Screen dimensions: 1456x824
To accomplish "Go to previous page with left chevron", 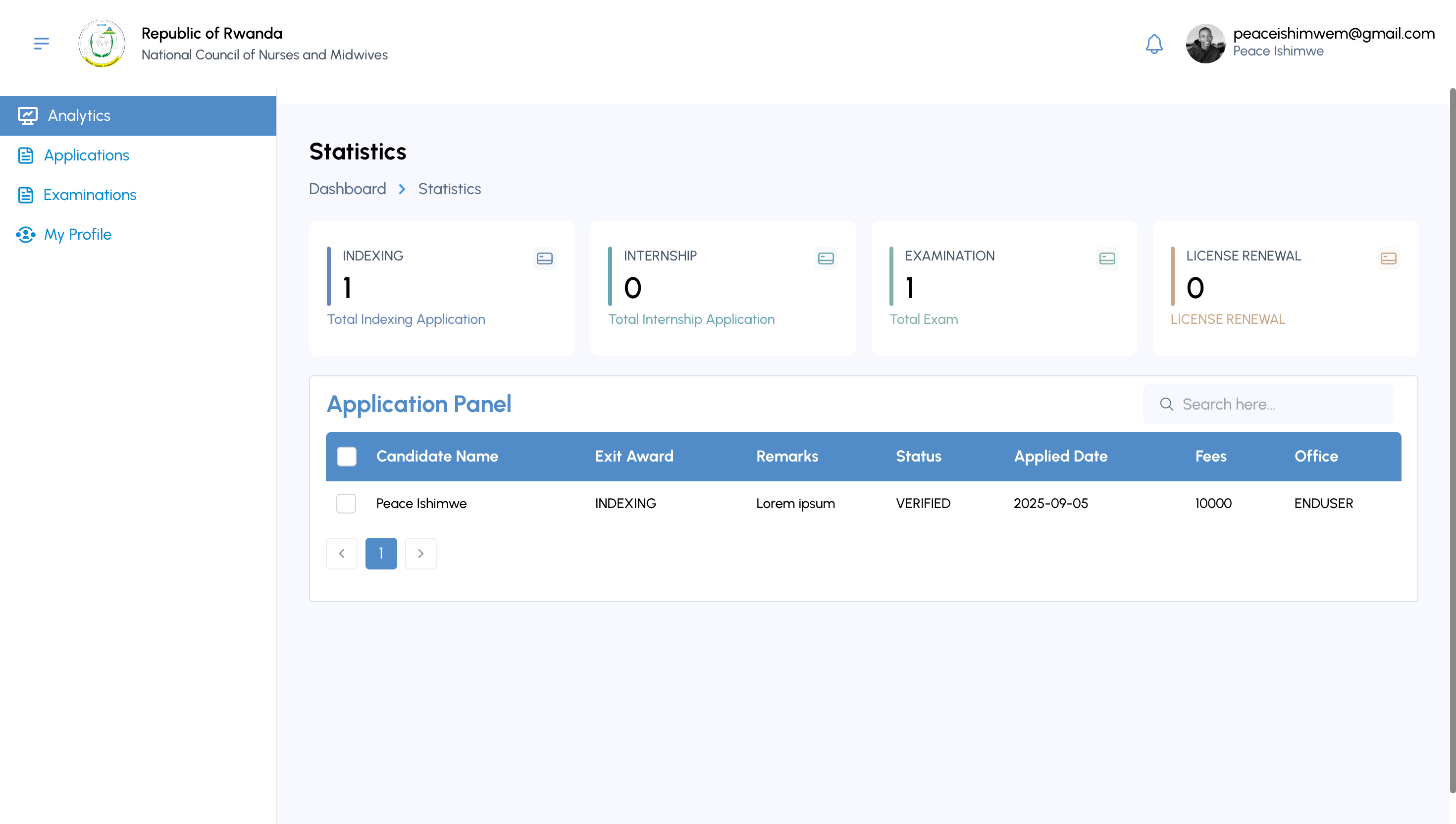I will click(341, 554).
